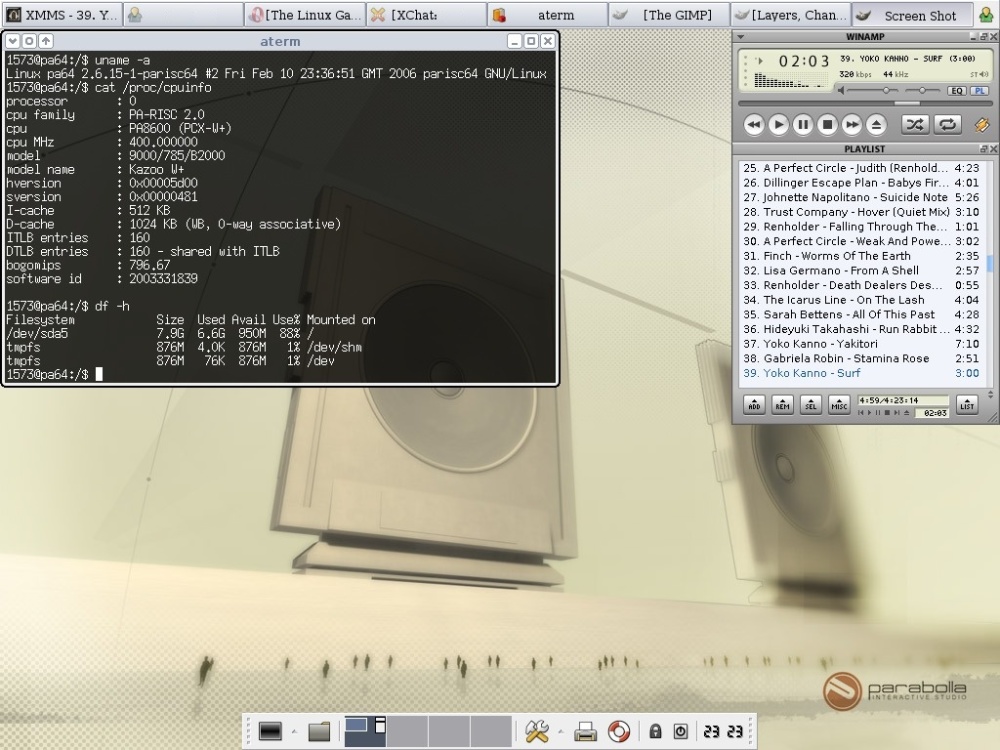Switch to the first workspace in pager
1000x750 pixels.
pyautogui.click(x=365, y=731)
